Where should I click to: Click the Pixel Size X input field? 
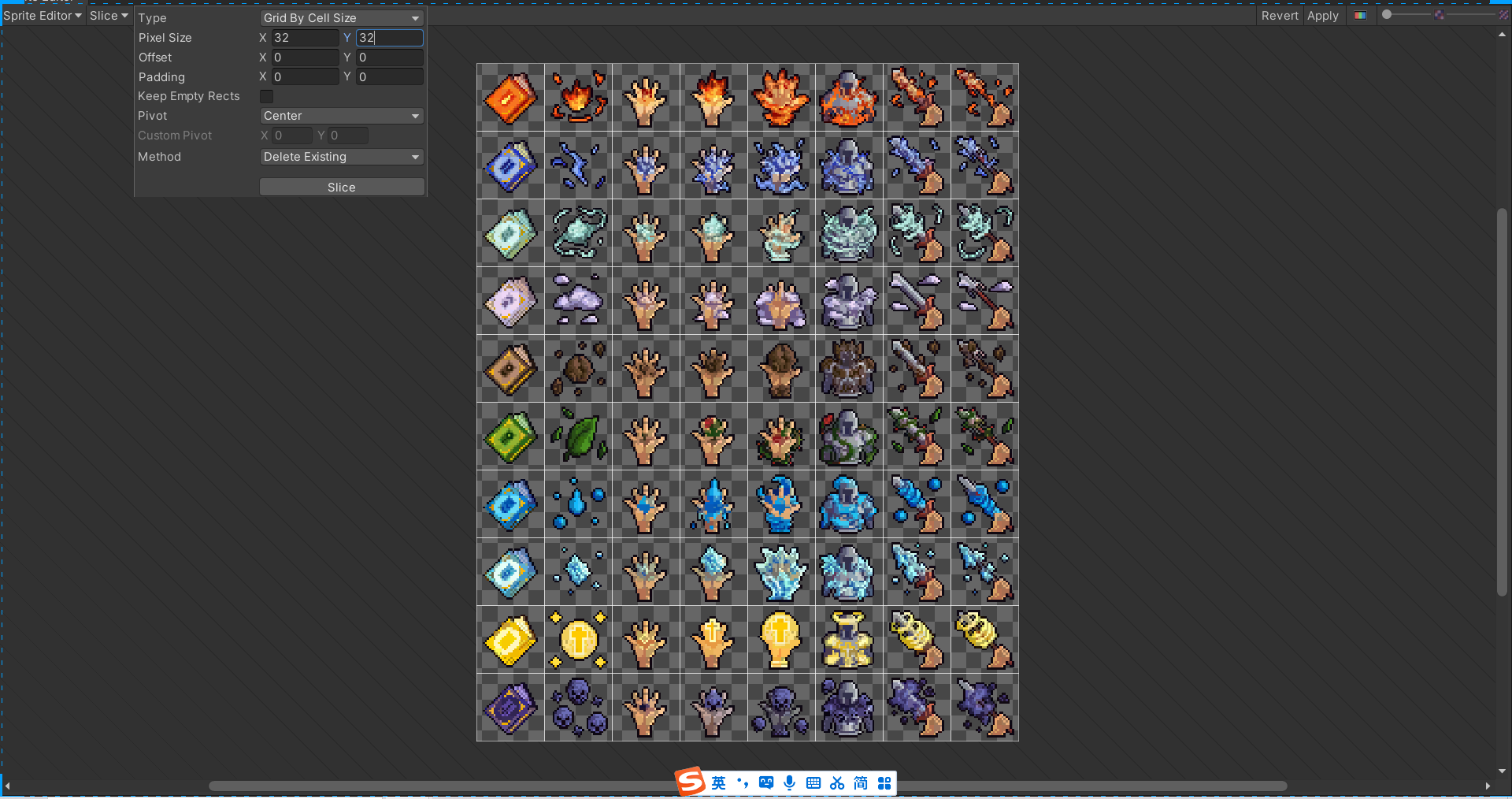click(306, 38)
